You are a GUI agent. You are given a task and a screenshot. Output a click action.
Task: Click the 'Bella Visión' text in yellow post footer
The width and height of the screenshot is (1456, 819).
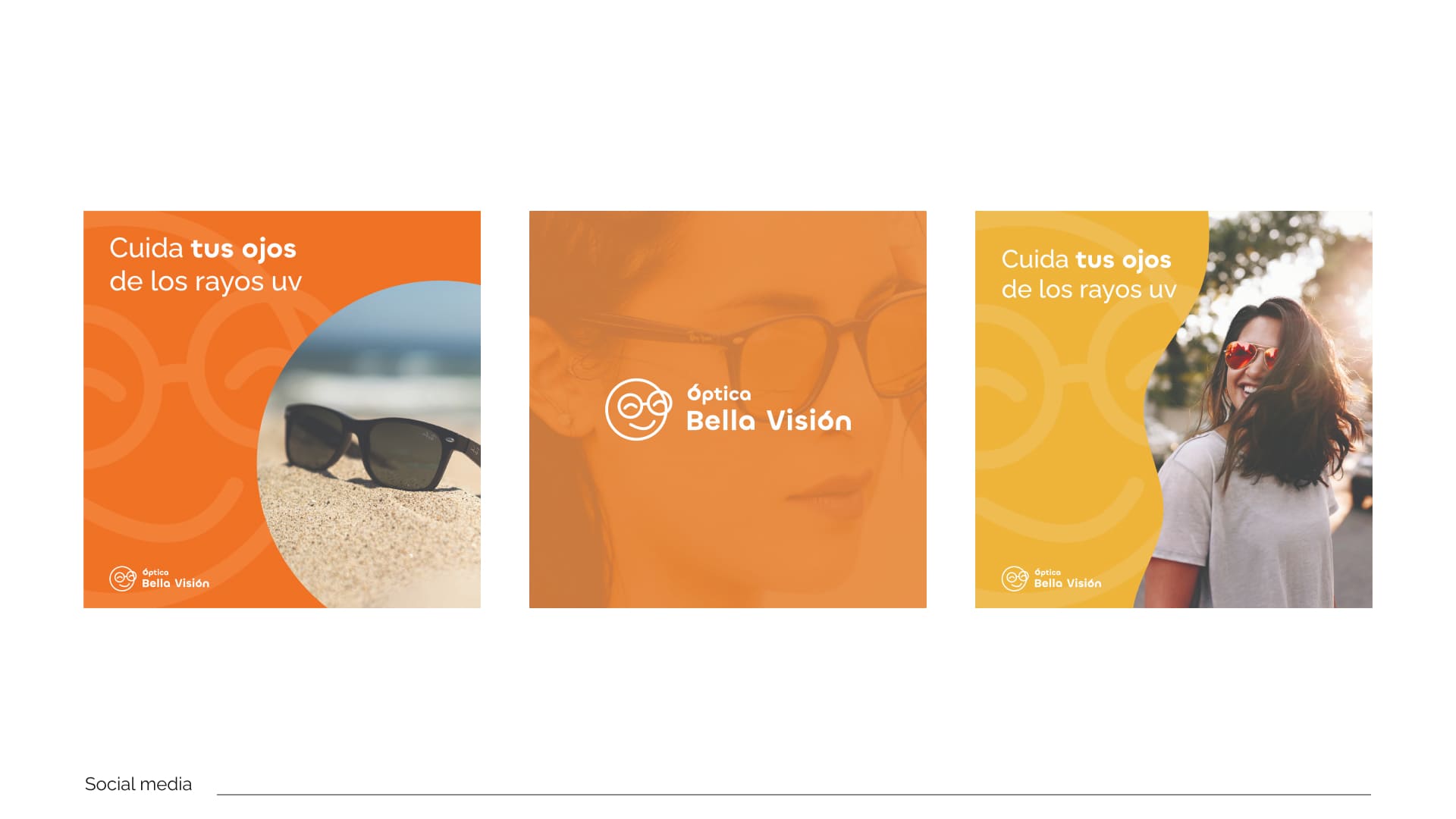[1068, 583]
